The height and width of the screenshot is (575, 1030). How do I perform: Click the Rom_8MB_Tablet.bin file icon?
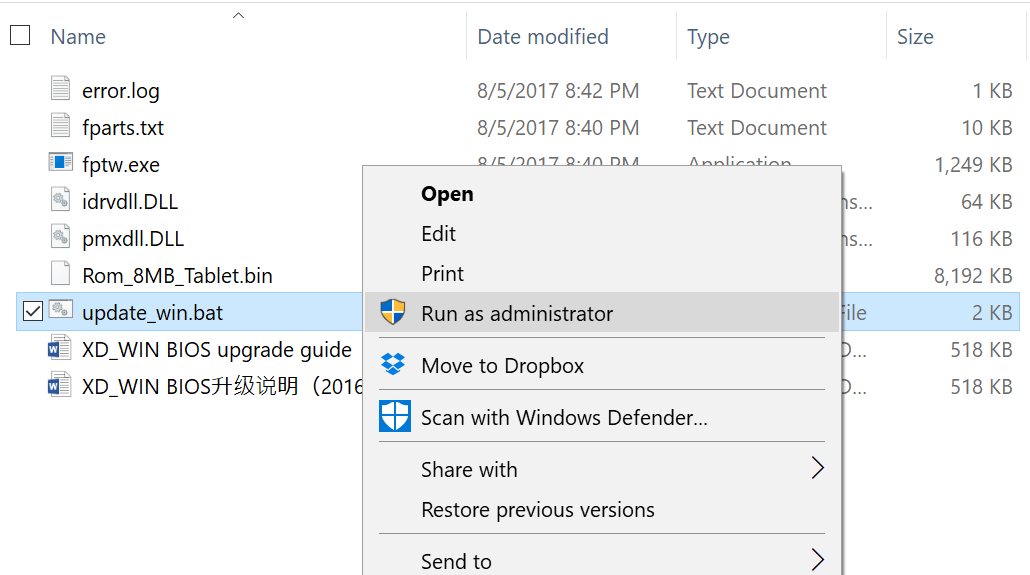point(61,275)
